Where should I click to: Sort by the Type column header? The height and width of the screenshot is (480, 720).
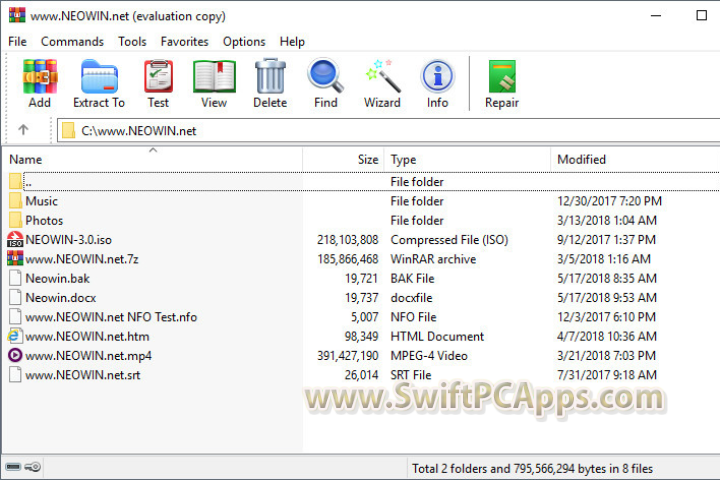coord(467,159)
